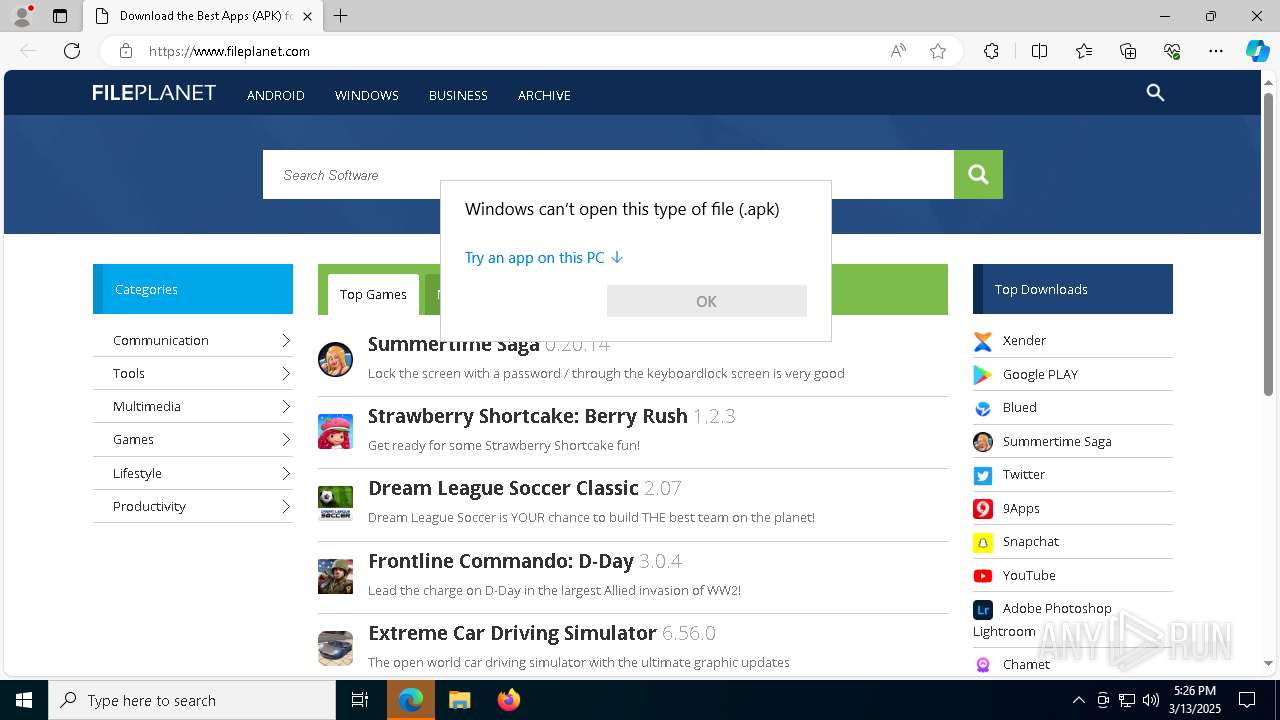Click the Chamet app icon

point(983,665)
